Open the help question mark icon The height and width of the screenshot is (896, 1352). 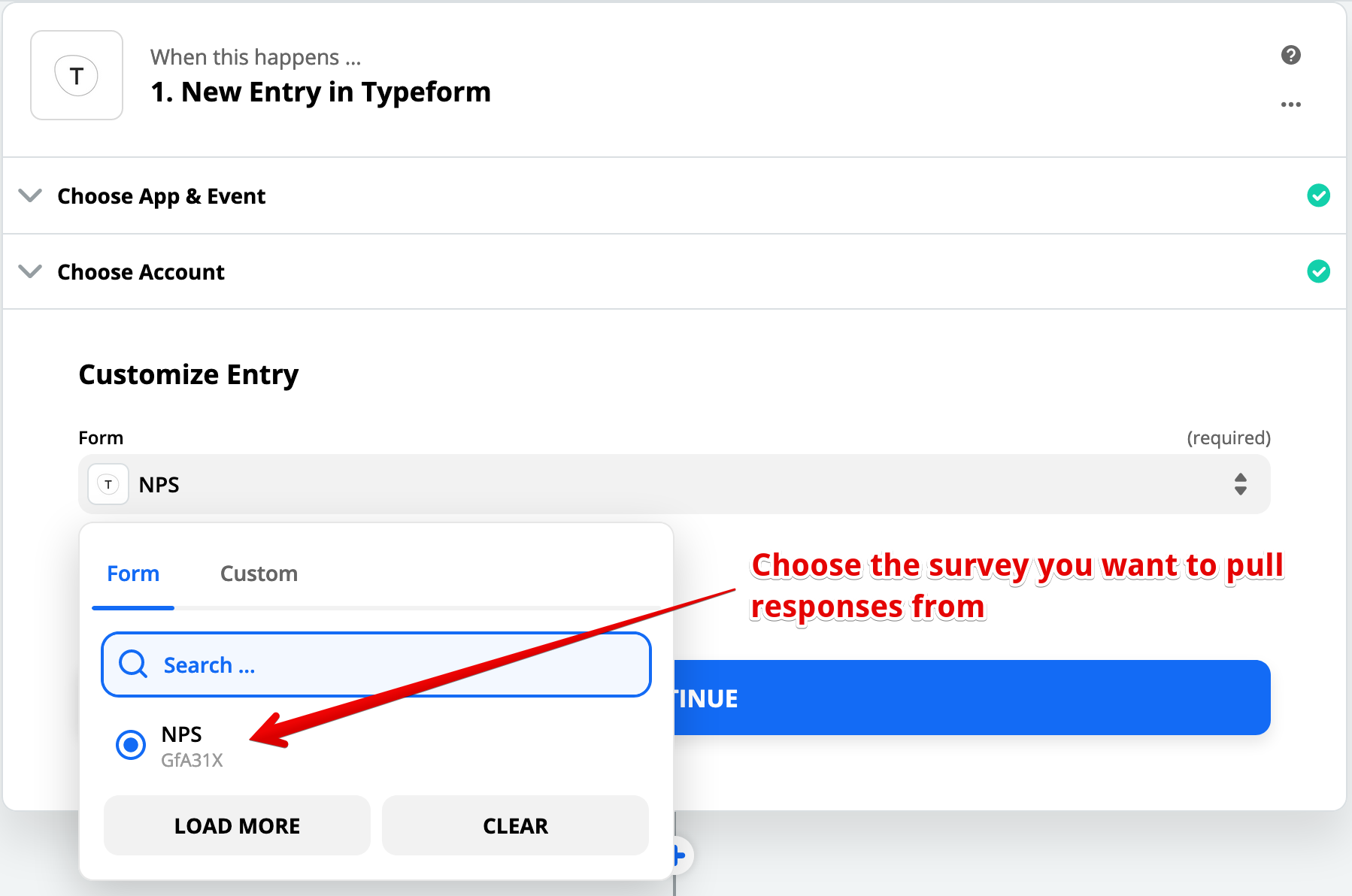pos(1290,55)
